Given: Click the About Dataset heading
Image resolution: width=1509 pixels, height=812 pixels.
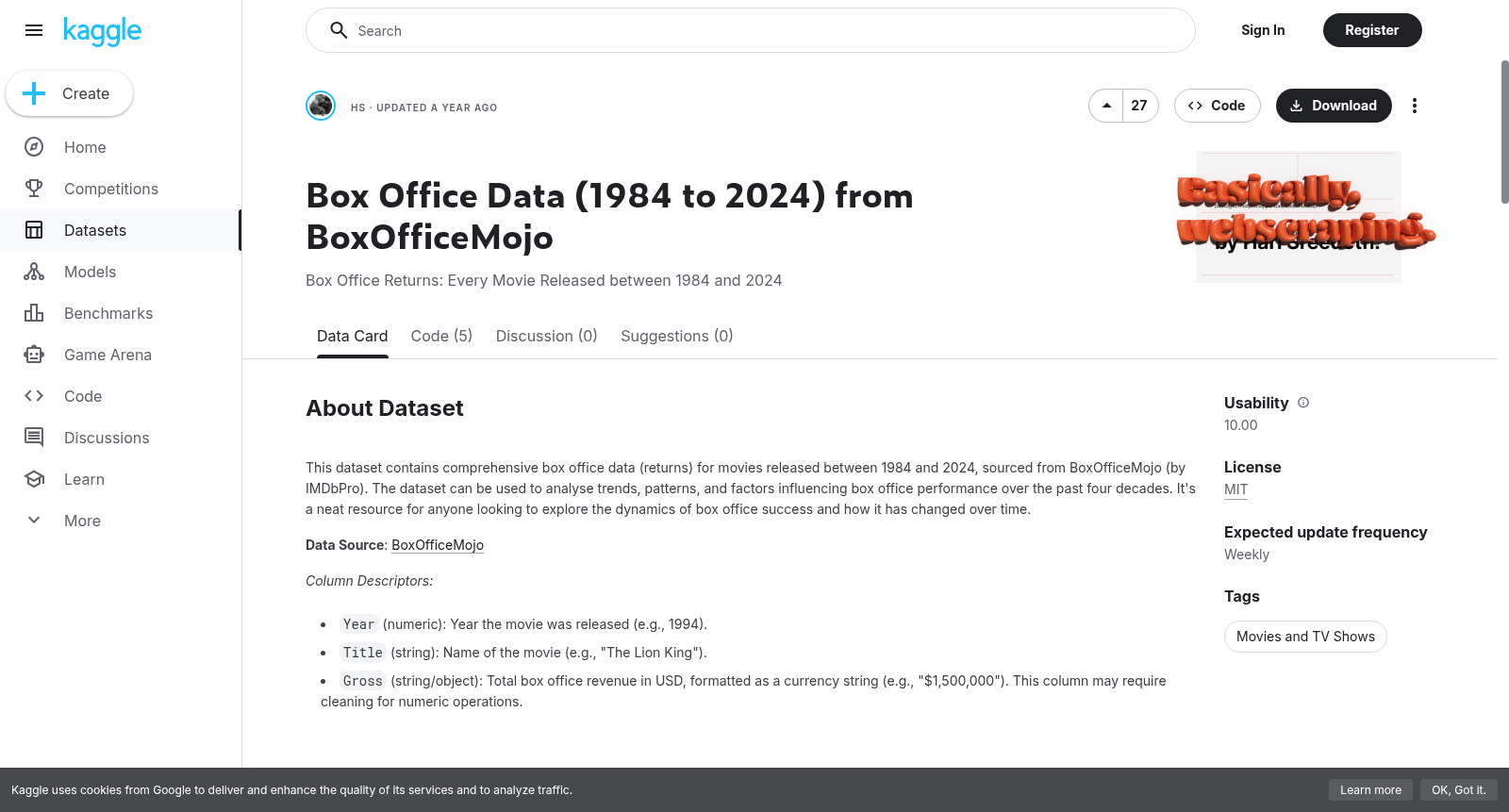Looking at the screenshot, I should [385, 408].
